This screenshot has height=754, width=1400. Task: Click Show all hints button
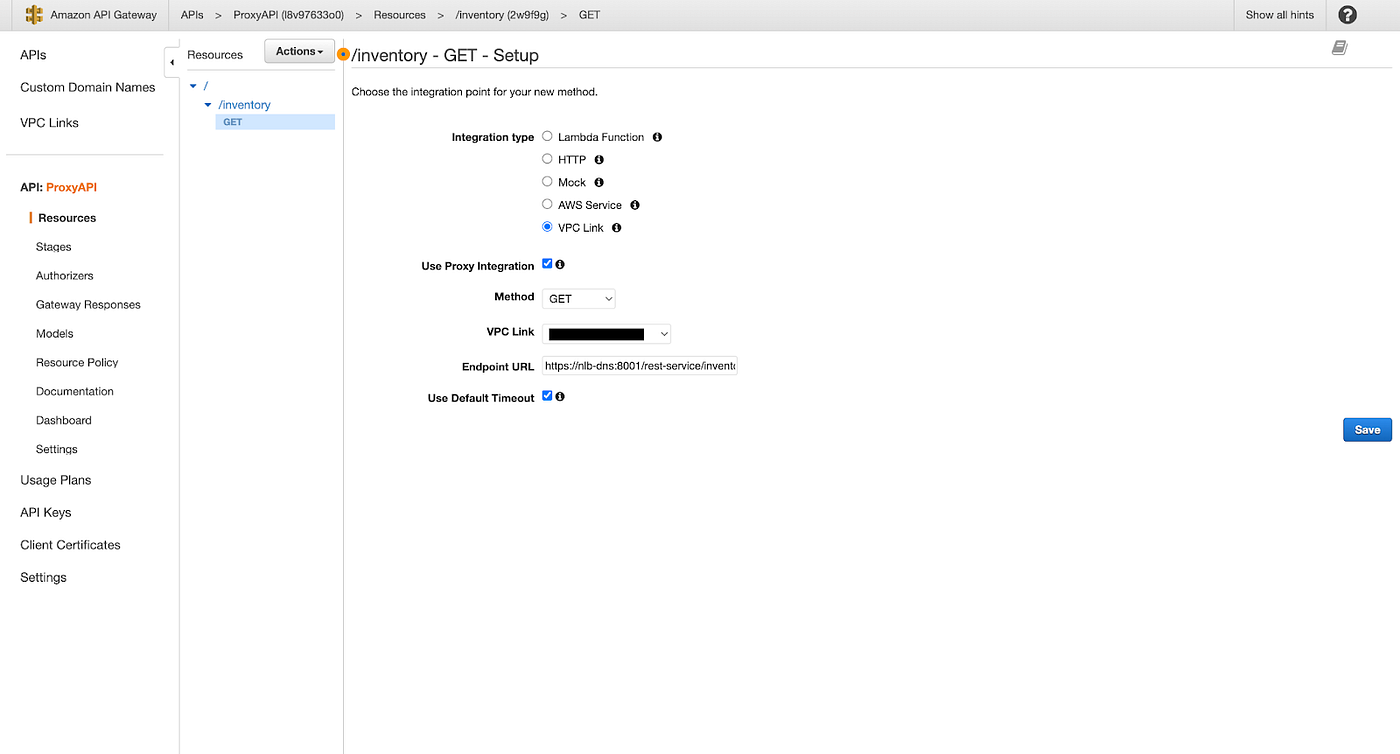tap(1280, 15)
